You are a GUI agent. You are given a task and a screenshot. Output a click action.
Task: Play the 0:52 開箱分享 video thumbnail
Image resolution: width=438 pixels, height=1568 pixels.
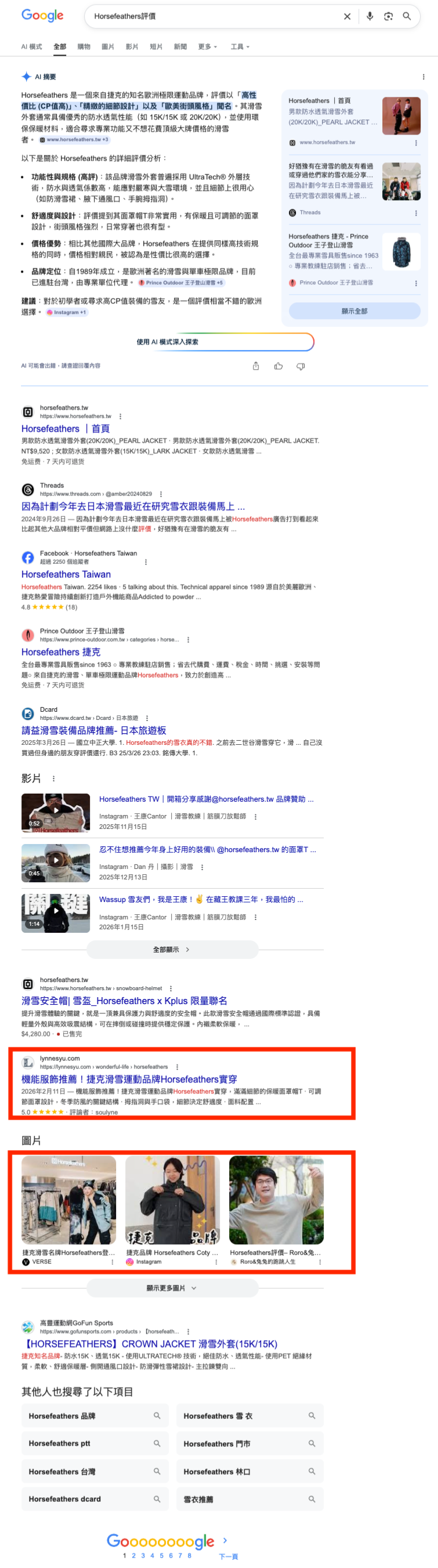[x=55, y=813]
